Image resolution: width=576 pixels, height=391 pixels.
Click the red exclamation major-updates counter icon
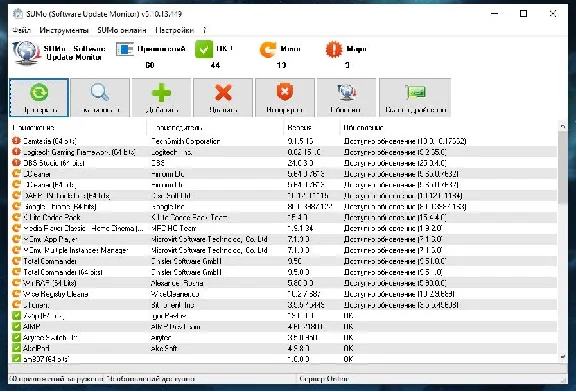tap(334, 49)
